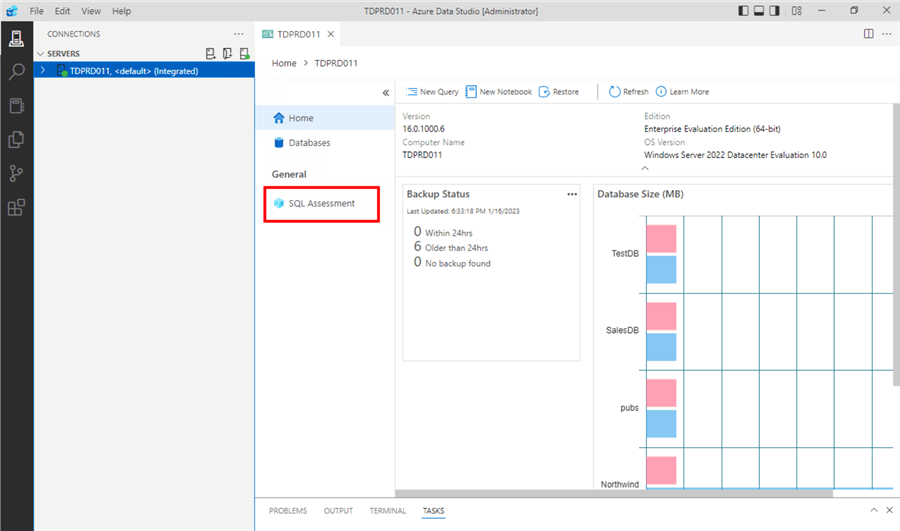Close the bottom panel
The image size is (900, 531).
tap(889, 510)
